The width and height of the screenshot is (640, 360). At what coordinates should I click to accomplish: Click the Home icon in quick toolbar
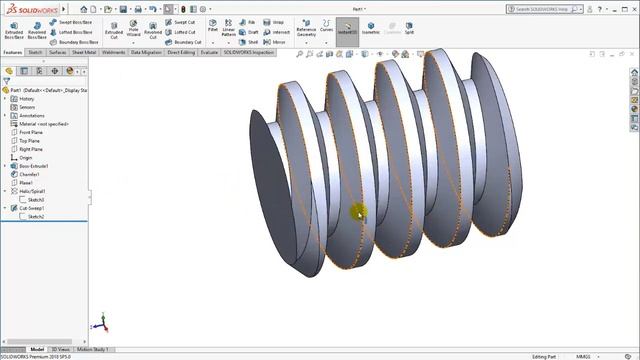coord(84,9)
